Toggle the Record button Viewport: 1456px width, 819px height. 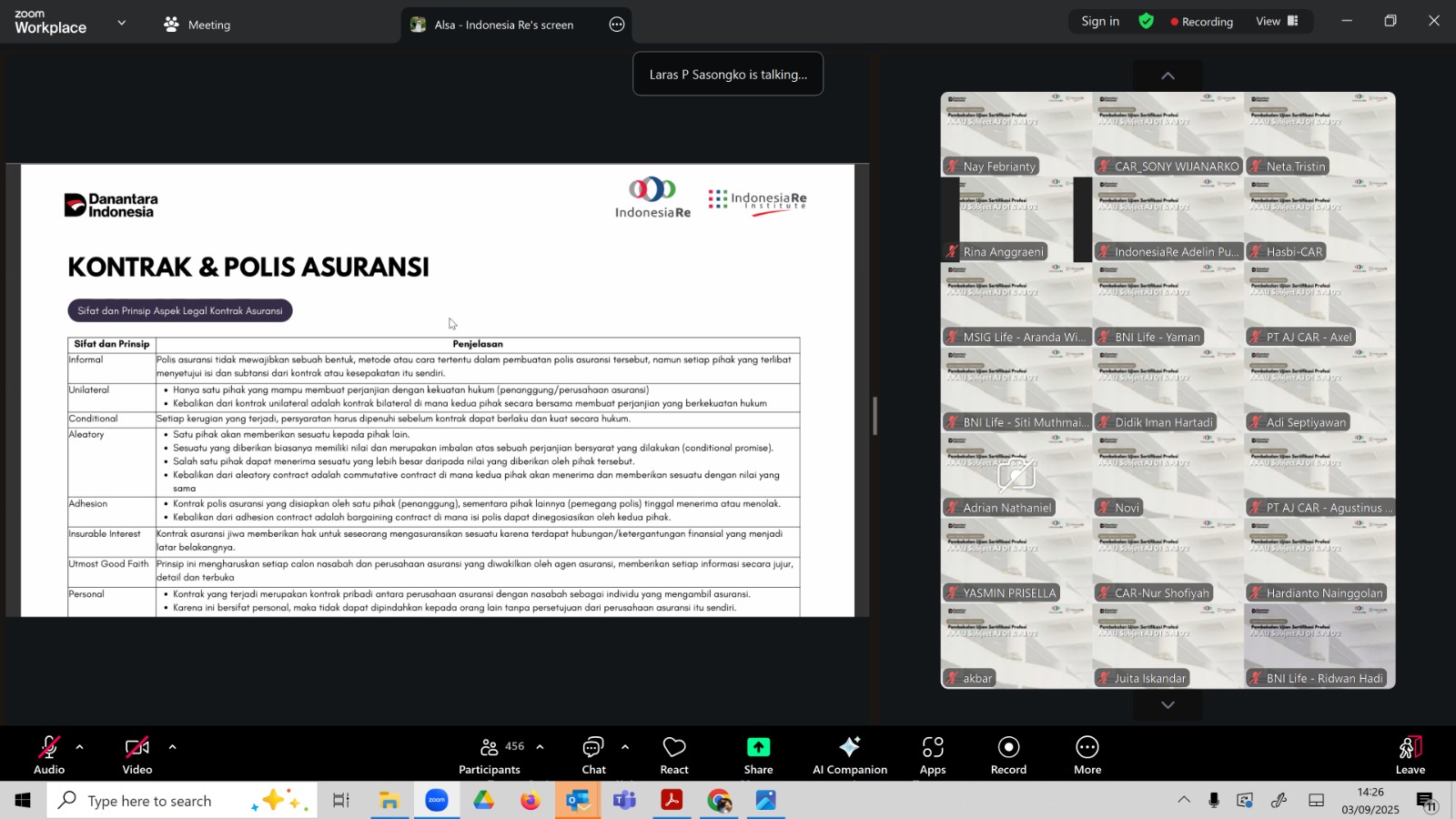pyautogui.click(x=1008, y=755)
